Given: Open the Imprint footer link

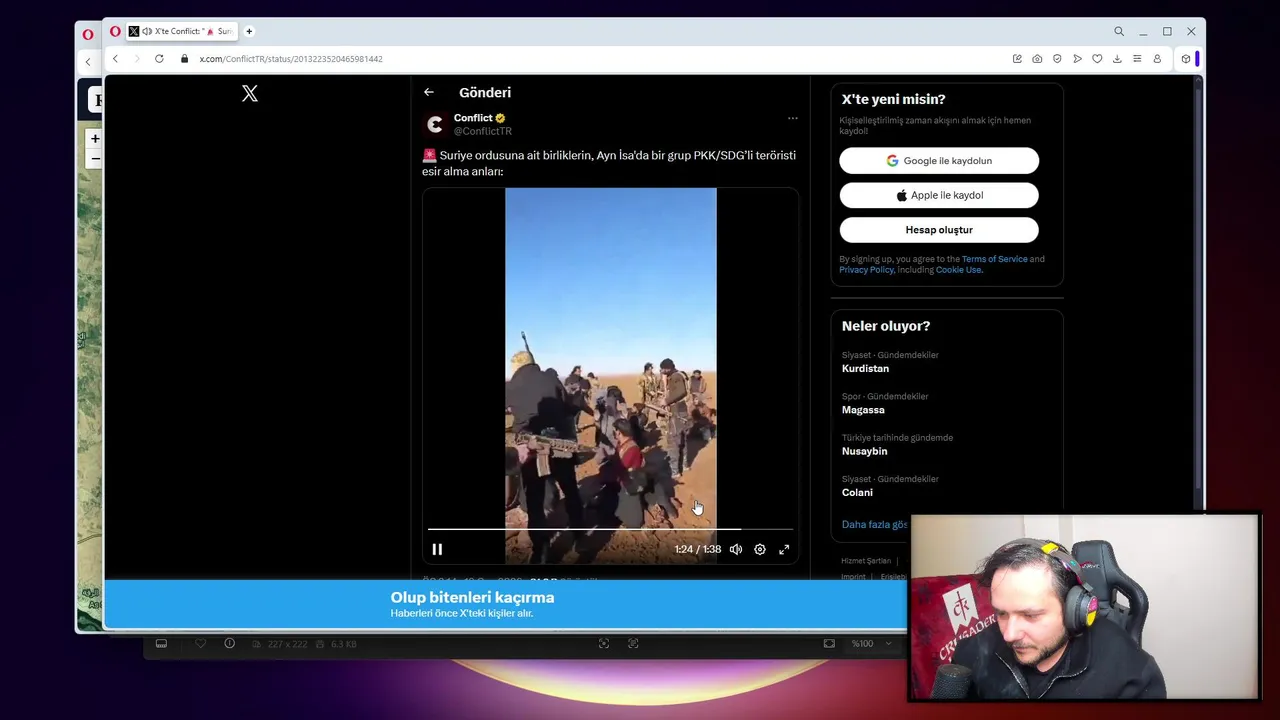Looking at the screenshot, I should pyautogui.click(x=853, y=577).
